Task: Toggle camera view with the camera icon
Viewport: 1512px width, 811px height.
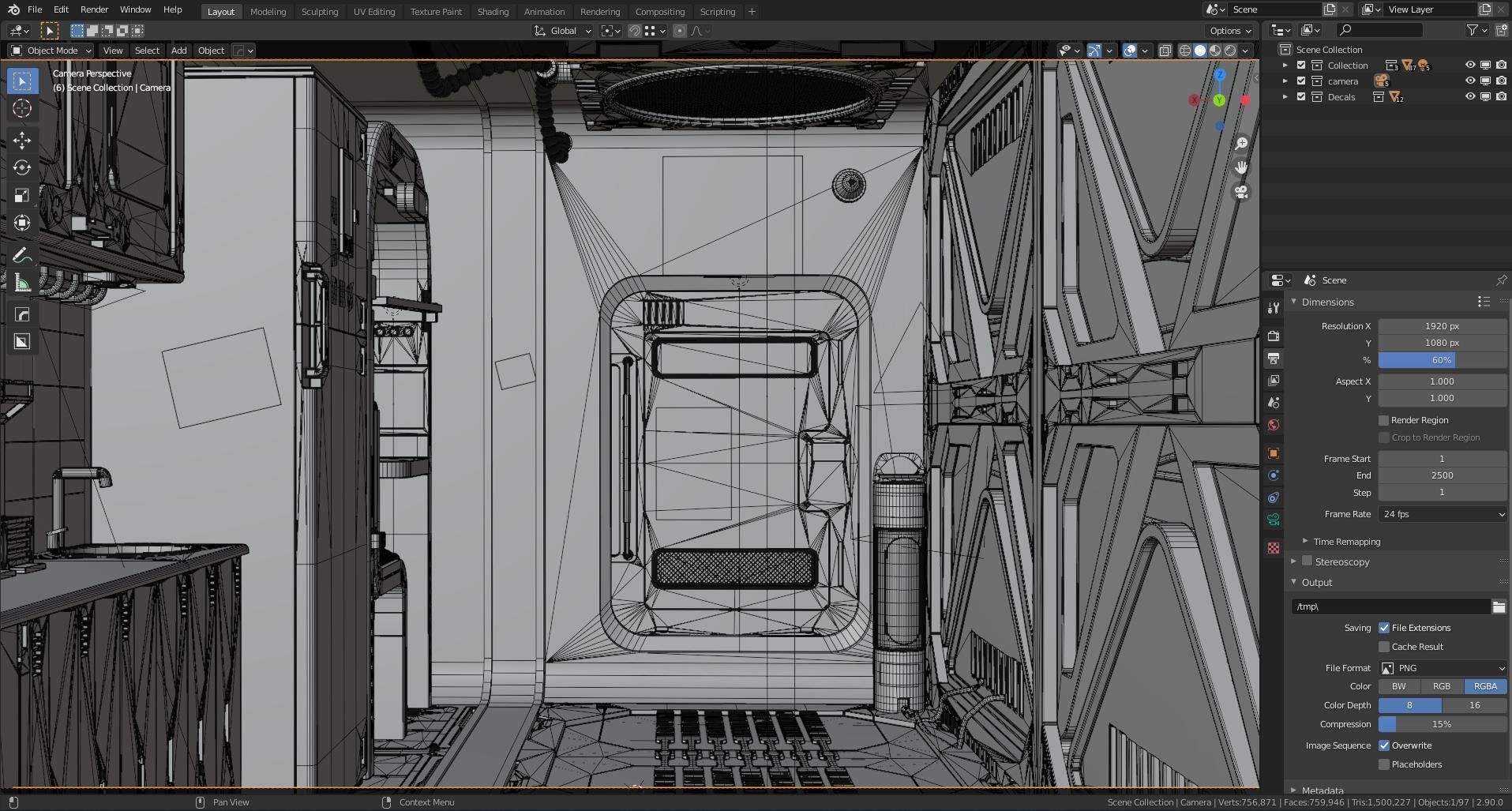Action: (1241, 192)
